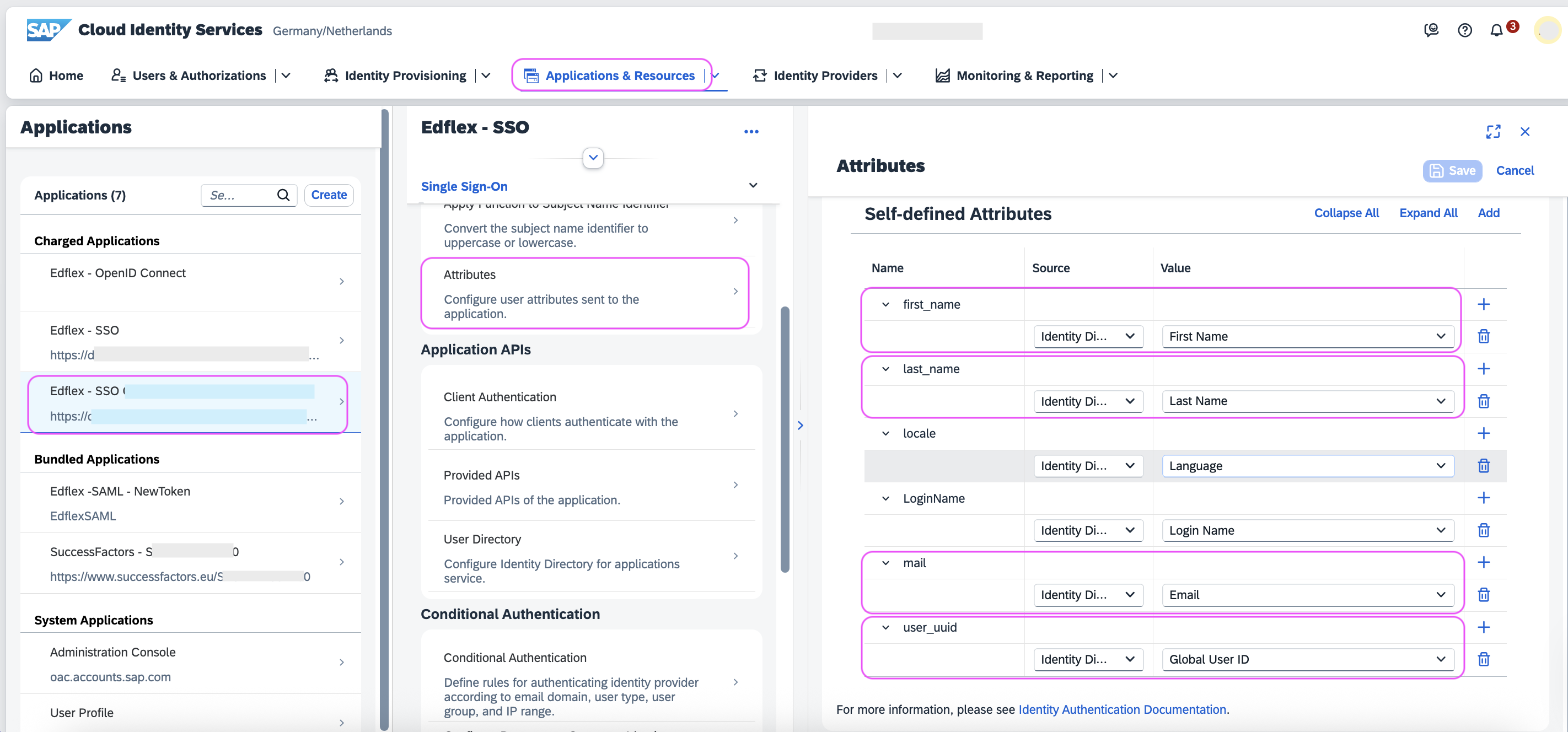
Task: Add a new self-defined attribute
Action: 1488,213
